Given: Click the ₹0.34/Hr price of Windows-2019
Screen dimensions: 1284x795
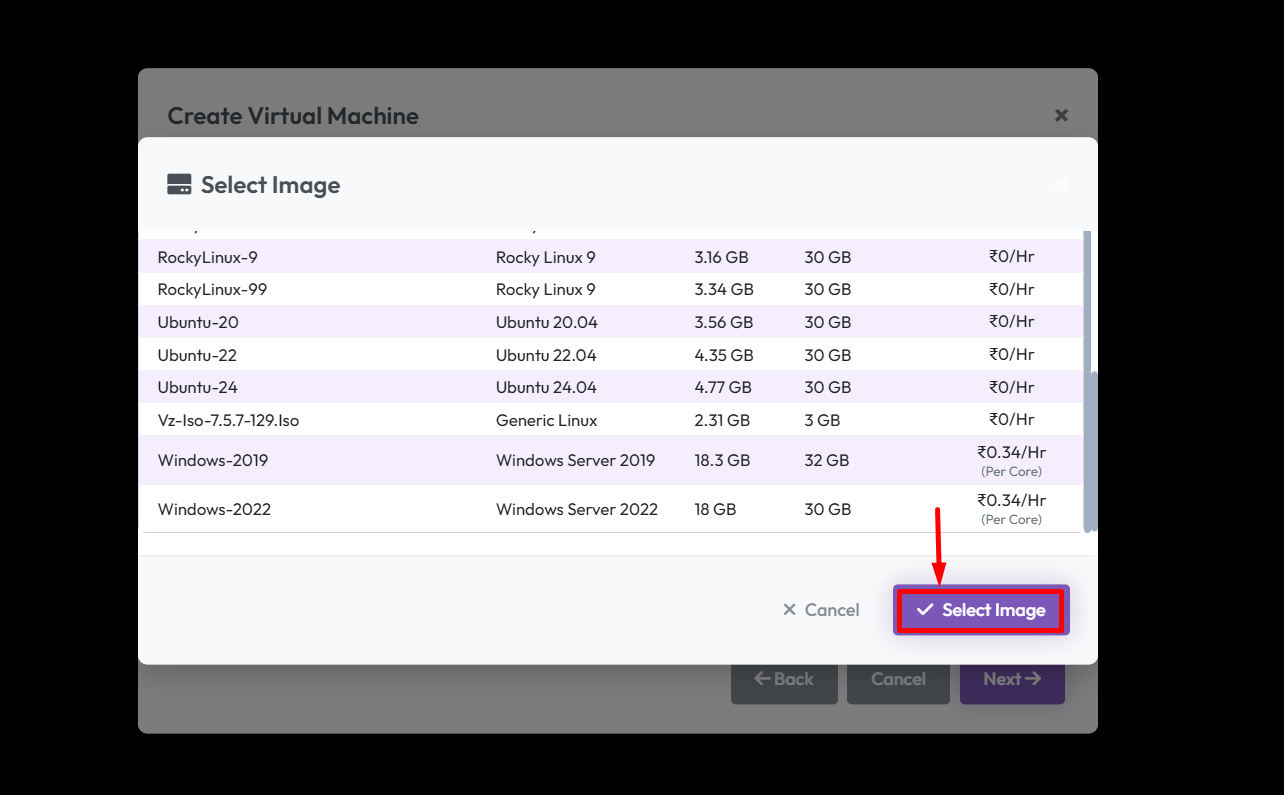Looking at the screenshot, I should [x=1011, y=451].
